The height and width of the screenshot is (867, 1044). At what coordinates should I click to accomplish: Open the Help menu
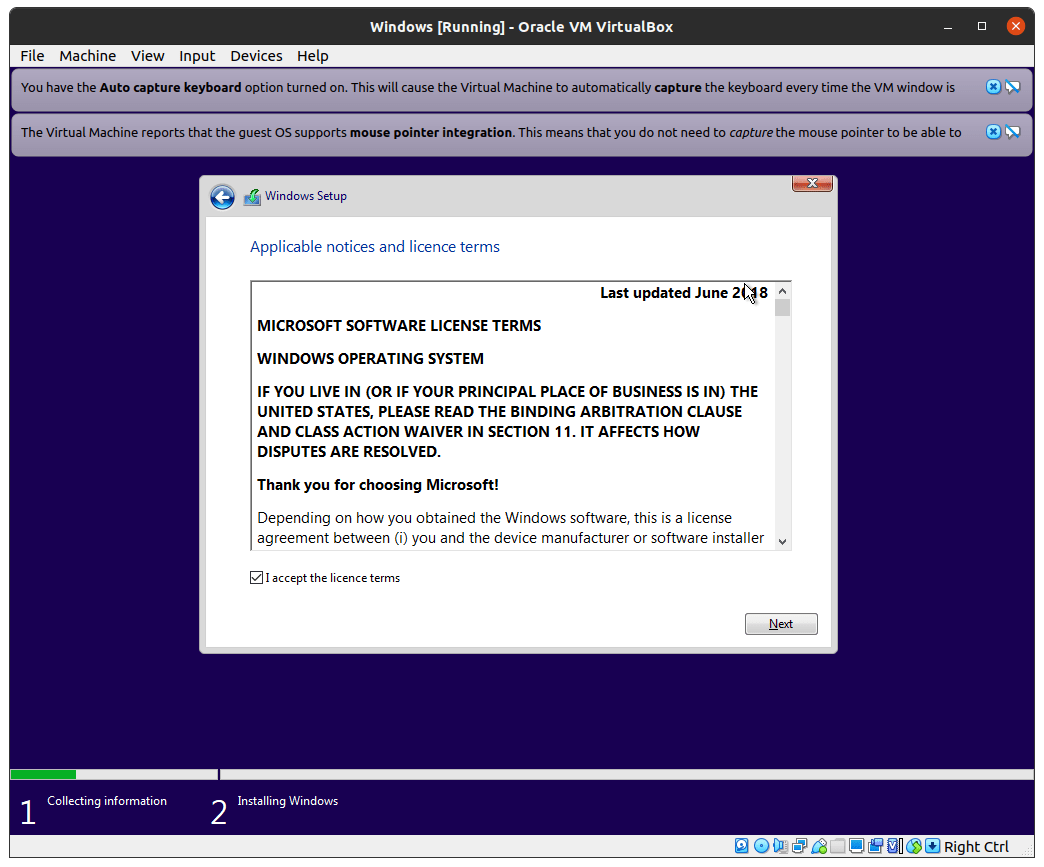click(x=312, y=56)
